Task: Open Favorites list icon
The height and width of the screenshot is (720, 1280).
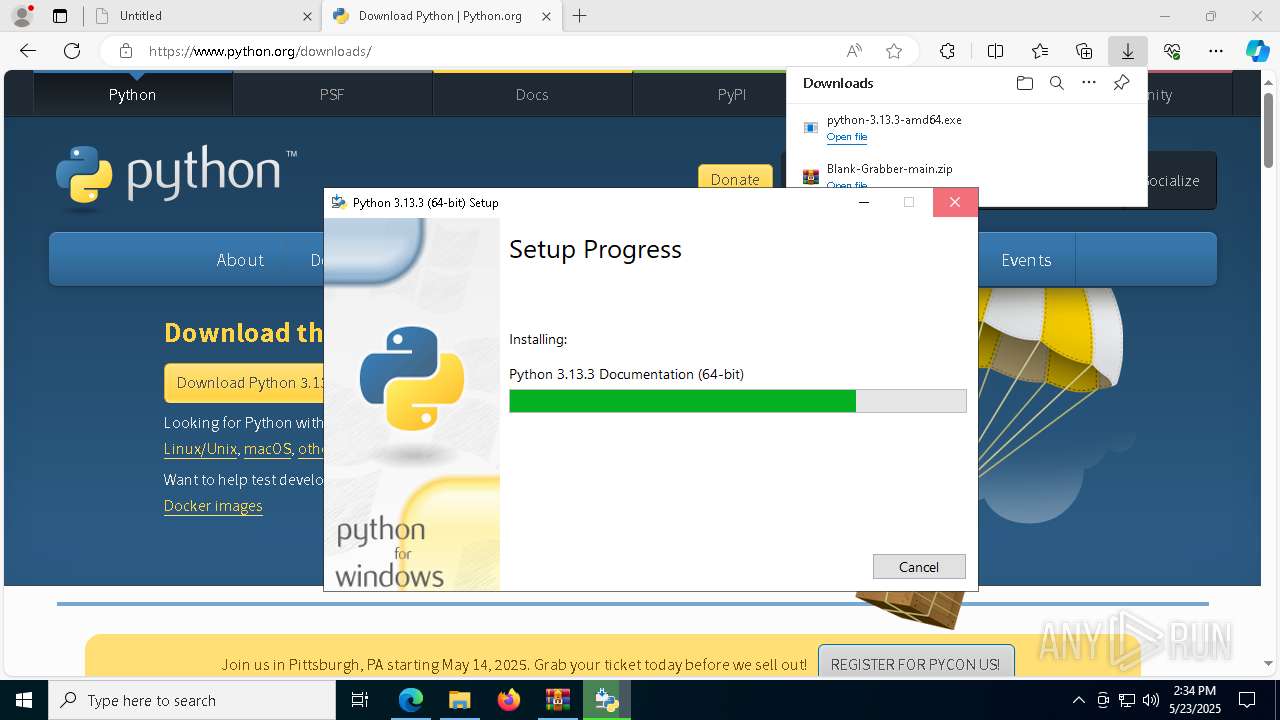Action: [1040, 51]
